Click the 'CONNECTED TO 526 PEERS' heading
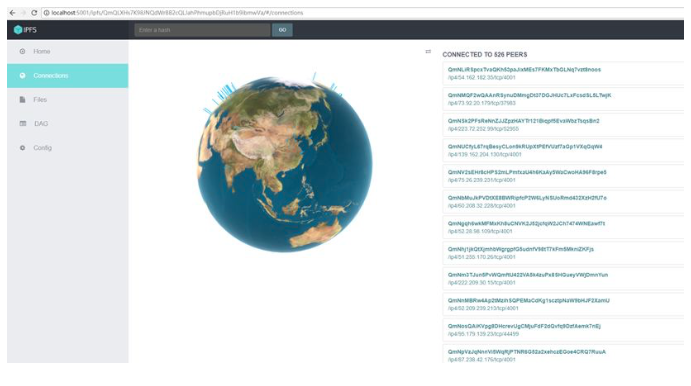The height and width of the screenshot is (386, 691). [x=485, y=55]
